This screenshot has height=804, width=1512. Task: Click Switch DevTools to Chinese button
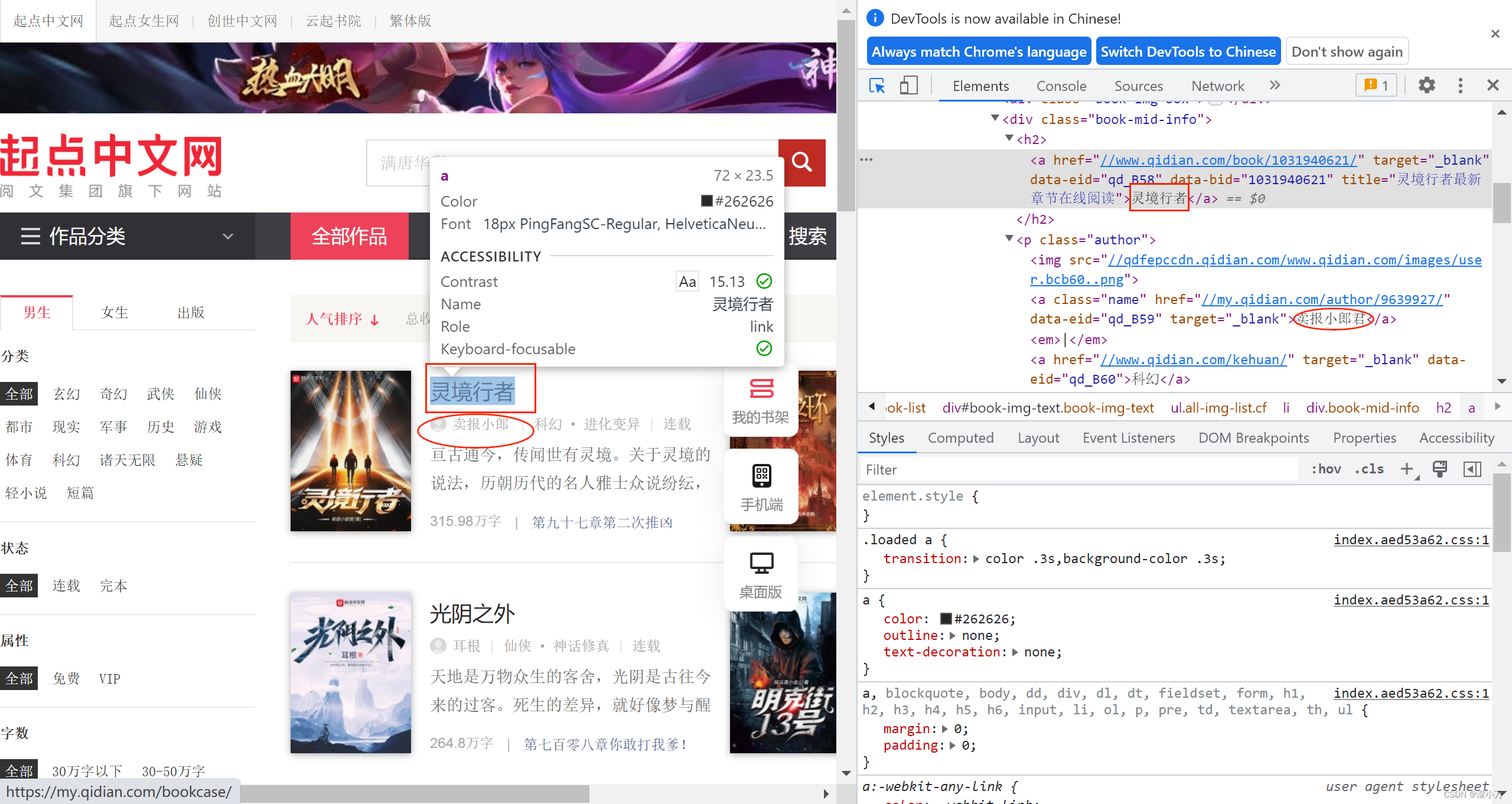[1188, 52]
